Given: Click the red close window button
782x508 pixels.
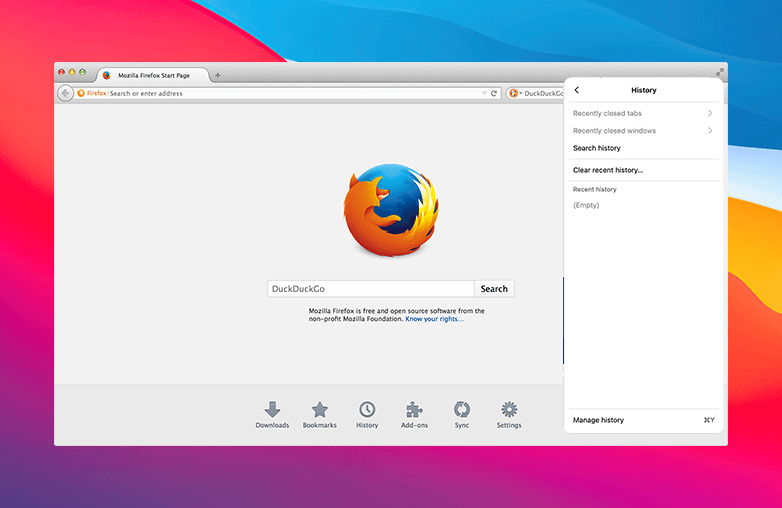Looking at the screenshot, I should (61, 72).
